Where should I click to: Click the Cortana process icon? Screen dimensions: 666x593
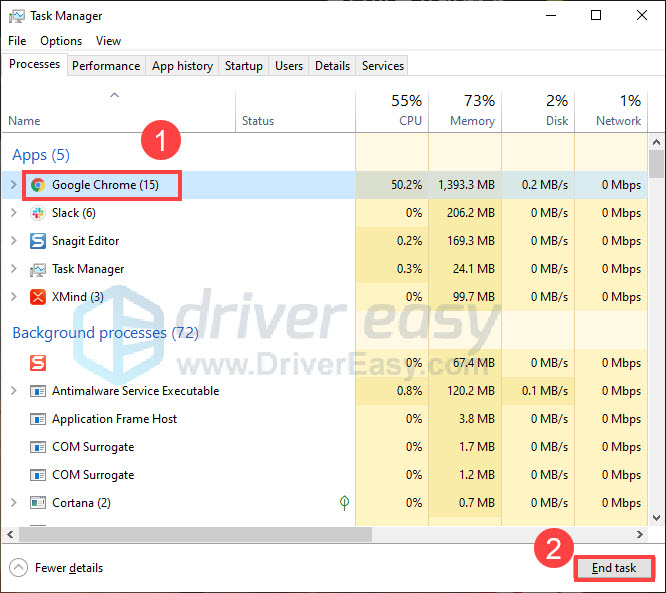click(x=38, y=503)
